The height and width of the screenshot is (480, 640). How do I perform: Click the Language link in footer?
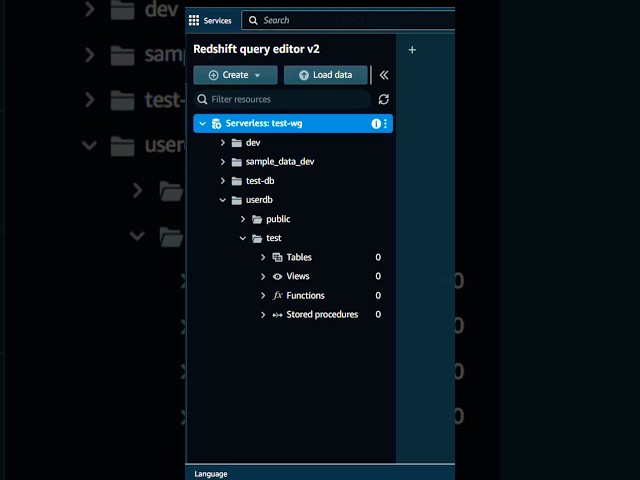(211, 474)
